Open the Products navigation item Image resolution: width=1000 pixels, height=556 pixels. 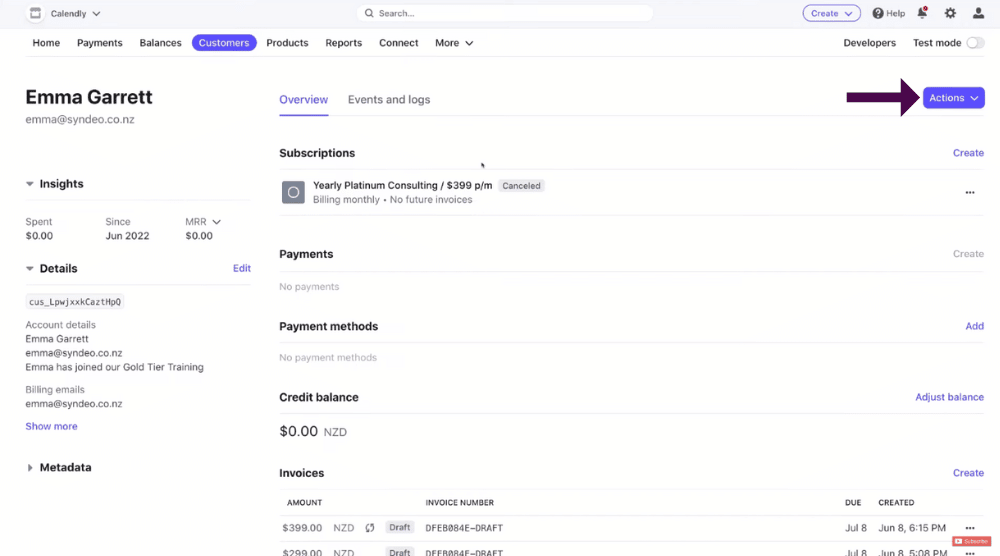click(x=287, y=43)
